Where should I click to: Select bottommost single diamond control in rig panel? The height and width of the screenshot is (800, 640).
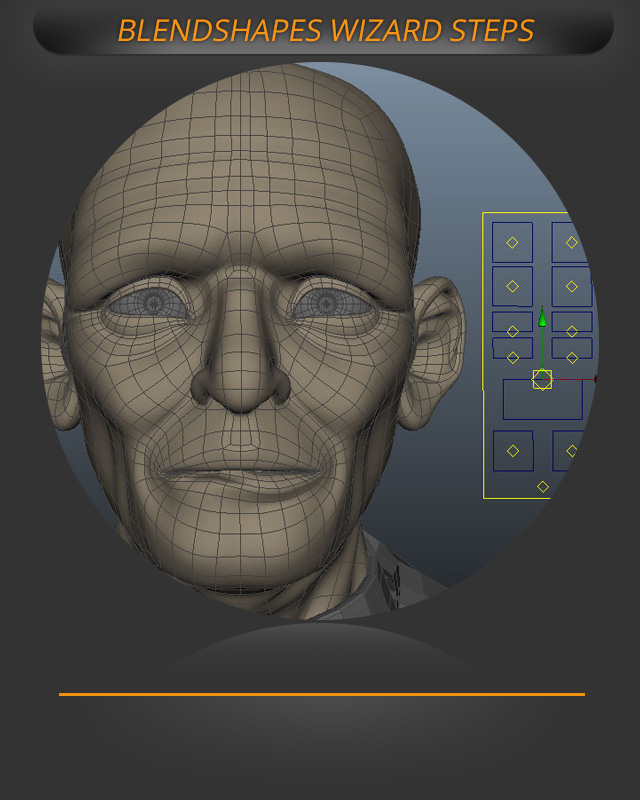point(543,487)
